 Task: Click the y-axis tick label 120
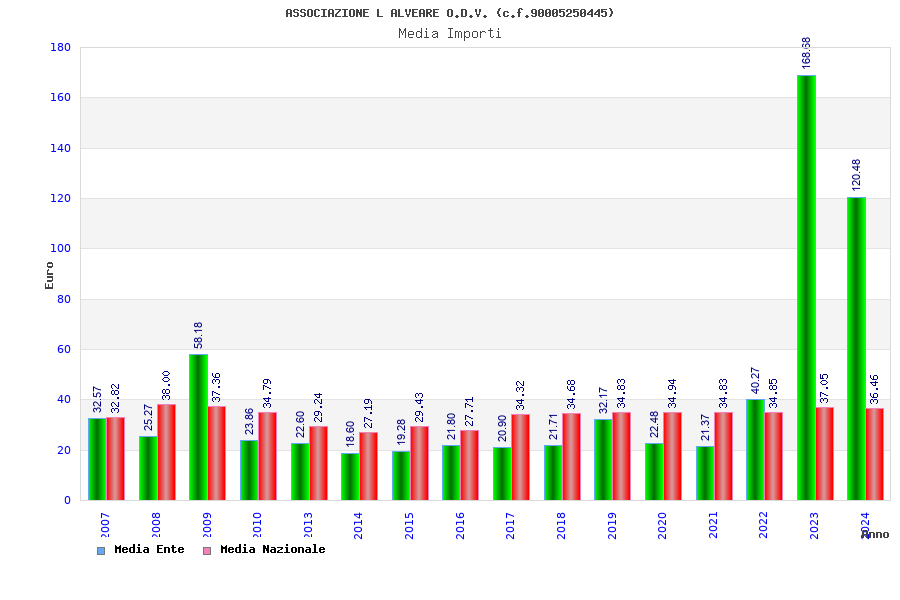60,198
